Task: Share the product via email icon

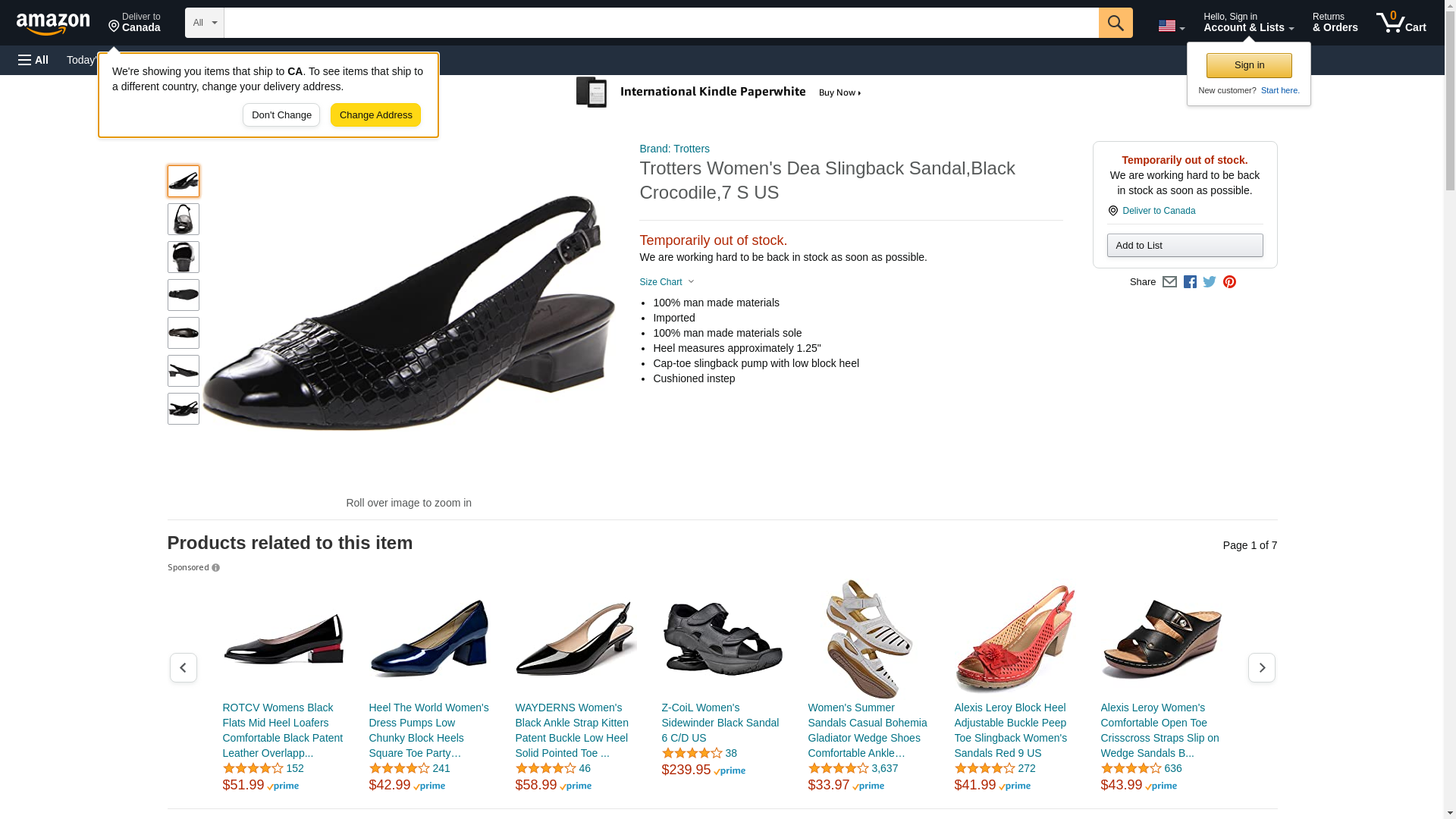Action: point(1169,282)
